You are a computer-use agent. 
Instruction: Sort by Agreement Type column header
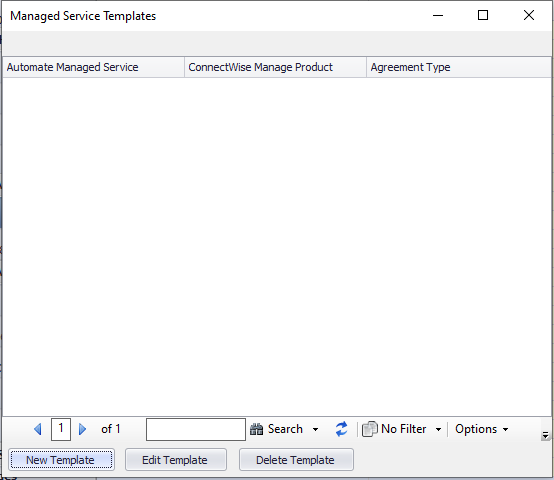(x=459, y=67)
